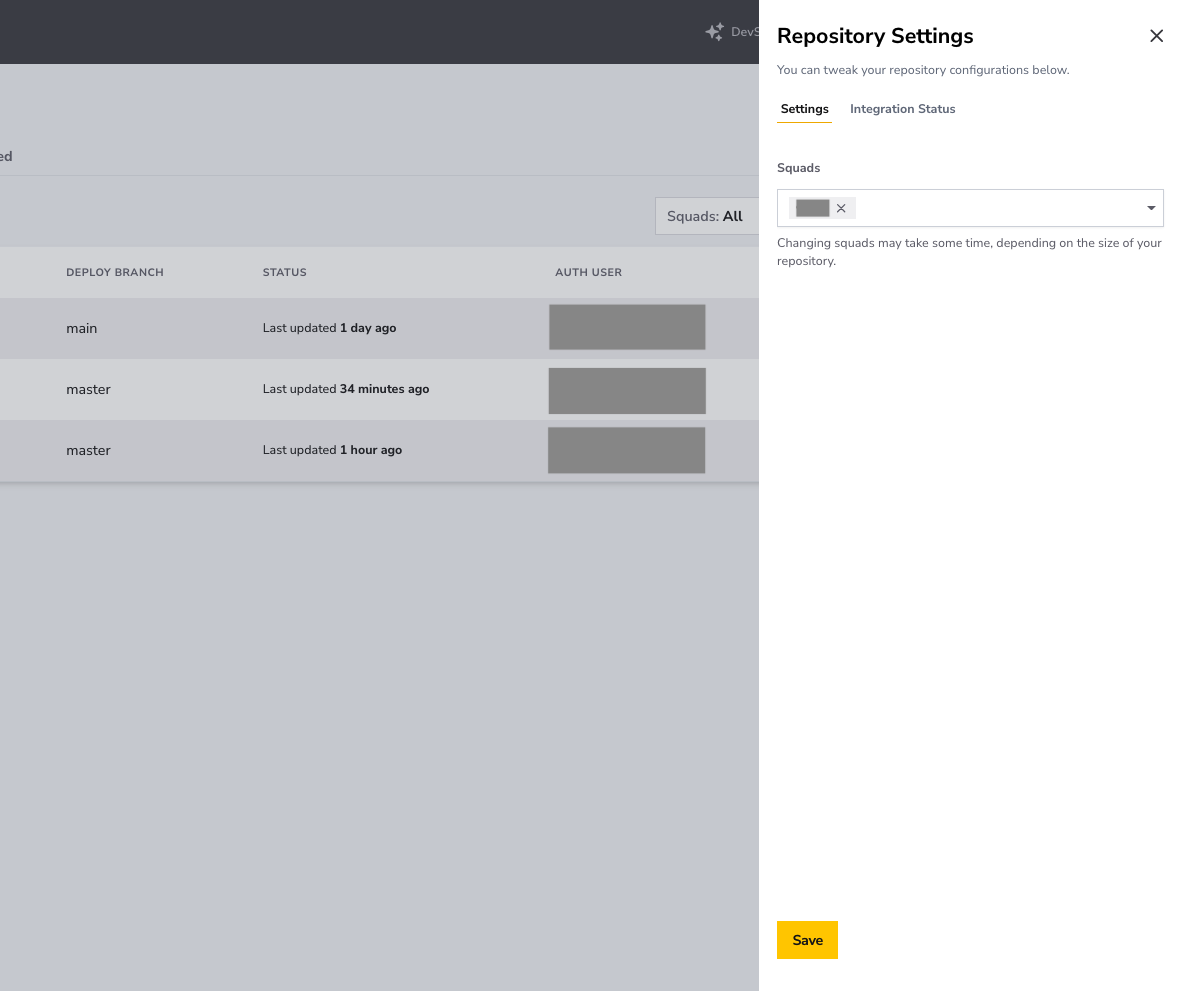Remove the selected squad tag
Image resolution: width=1189 pixels, height=991 pixels.
(x=841, y=209)
